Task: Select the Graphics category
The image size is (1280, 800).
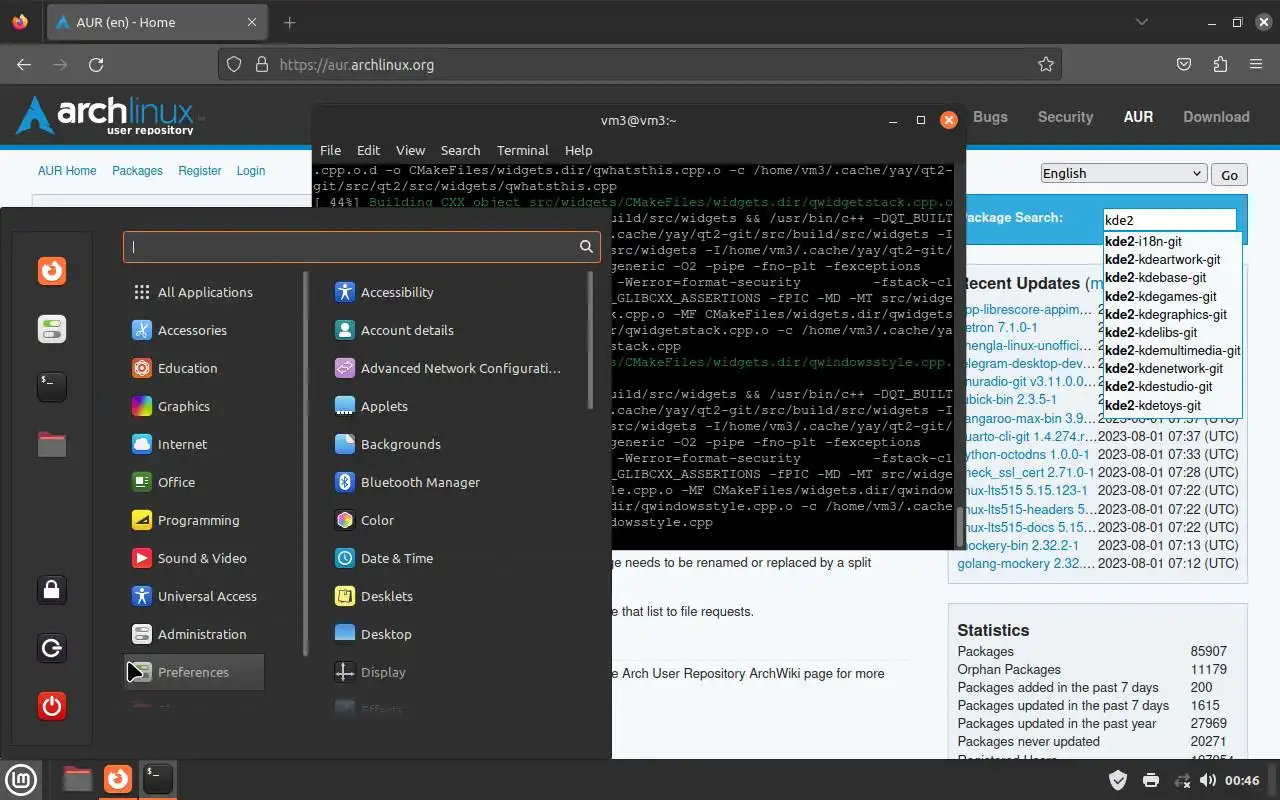Action: (193, 406)
